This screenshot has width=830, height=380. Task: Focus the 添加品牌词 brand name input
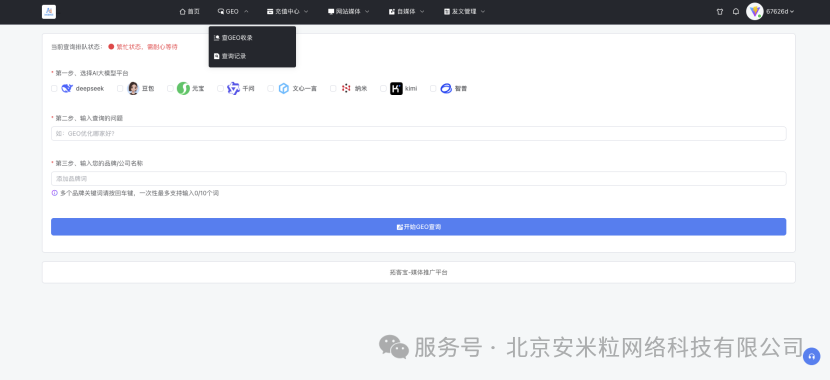[x=418, y=178]
